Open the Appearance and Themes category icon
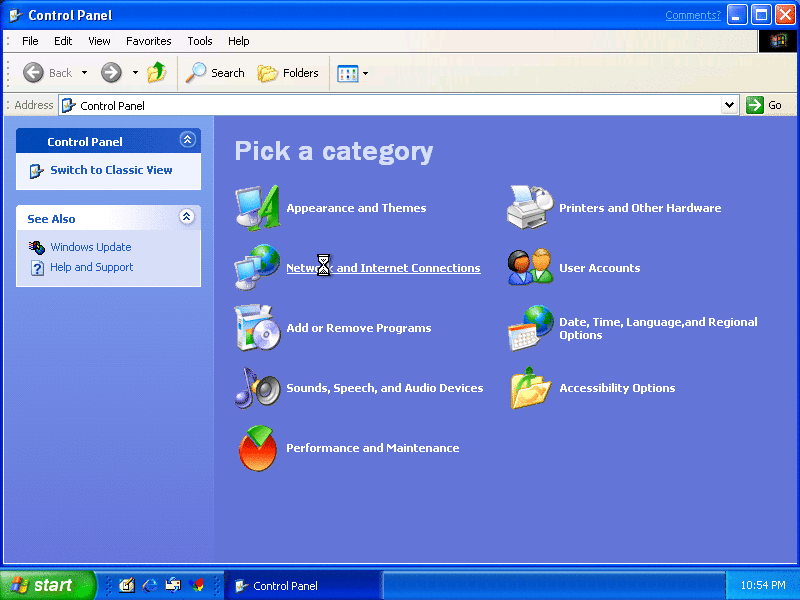This screenshot has height=600, width=800. click(258, 208)
